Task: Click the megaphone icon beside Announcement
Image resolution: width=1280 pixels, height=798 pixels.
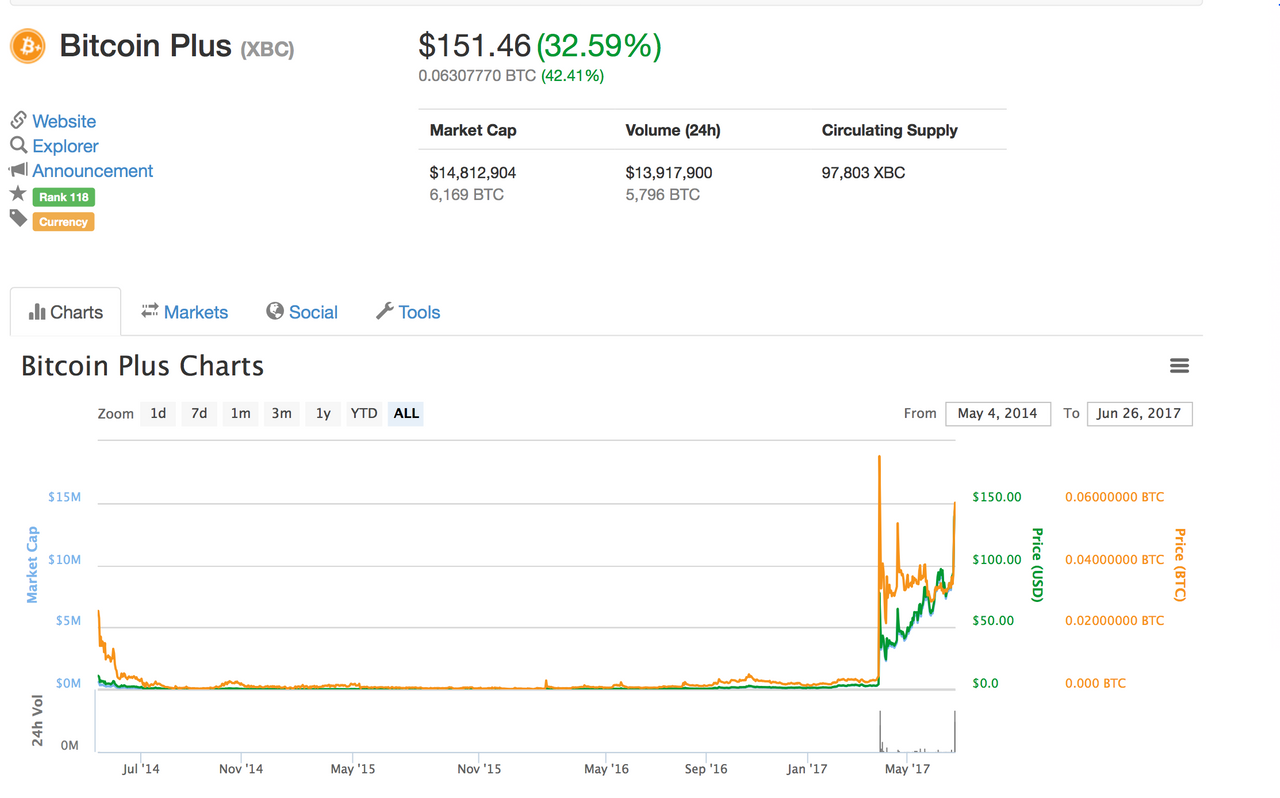Action: [18, 170]
